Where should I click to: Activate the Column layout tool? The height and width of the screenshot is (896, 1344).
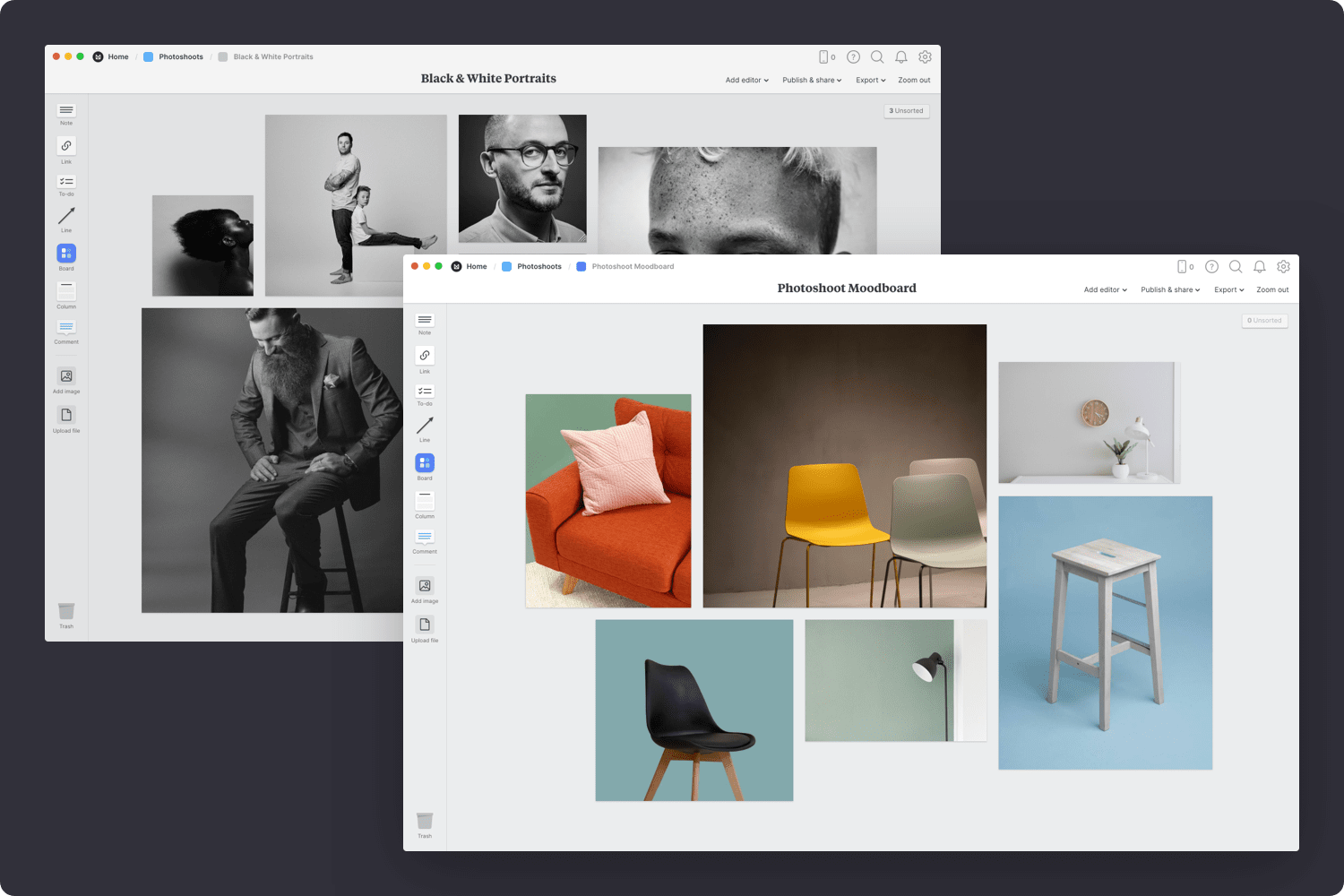424,503
